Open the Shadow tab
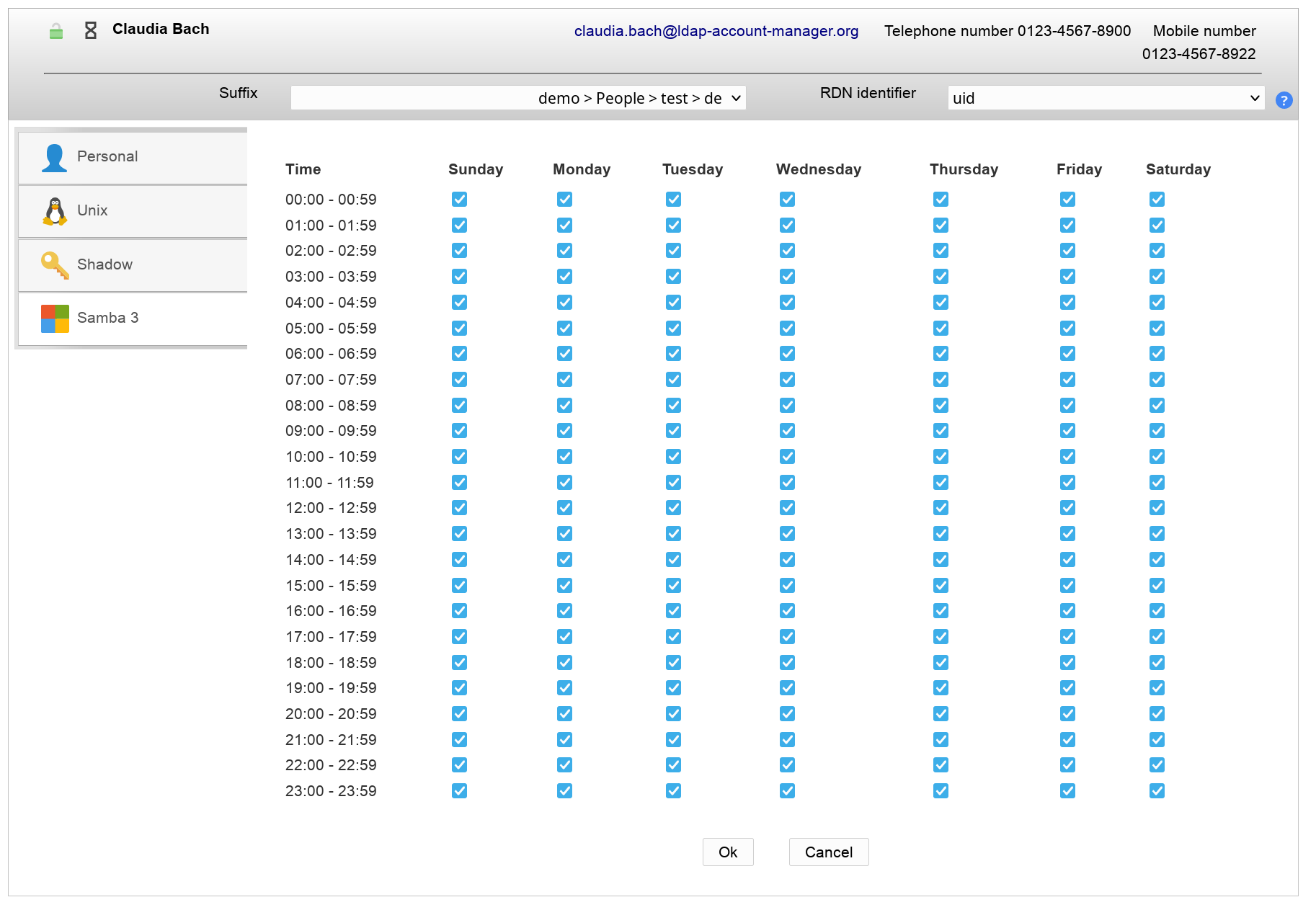 pos(105,264)
